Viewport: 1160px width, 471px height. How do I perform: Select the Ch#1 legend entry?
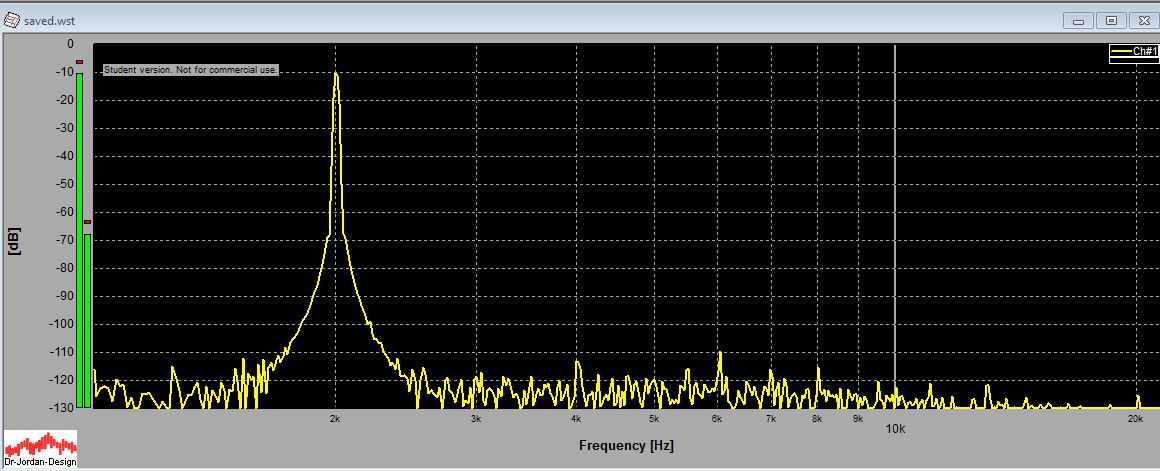1133,51
